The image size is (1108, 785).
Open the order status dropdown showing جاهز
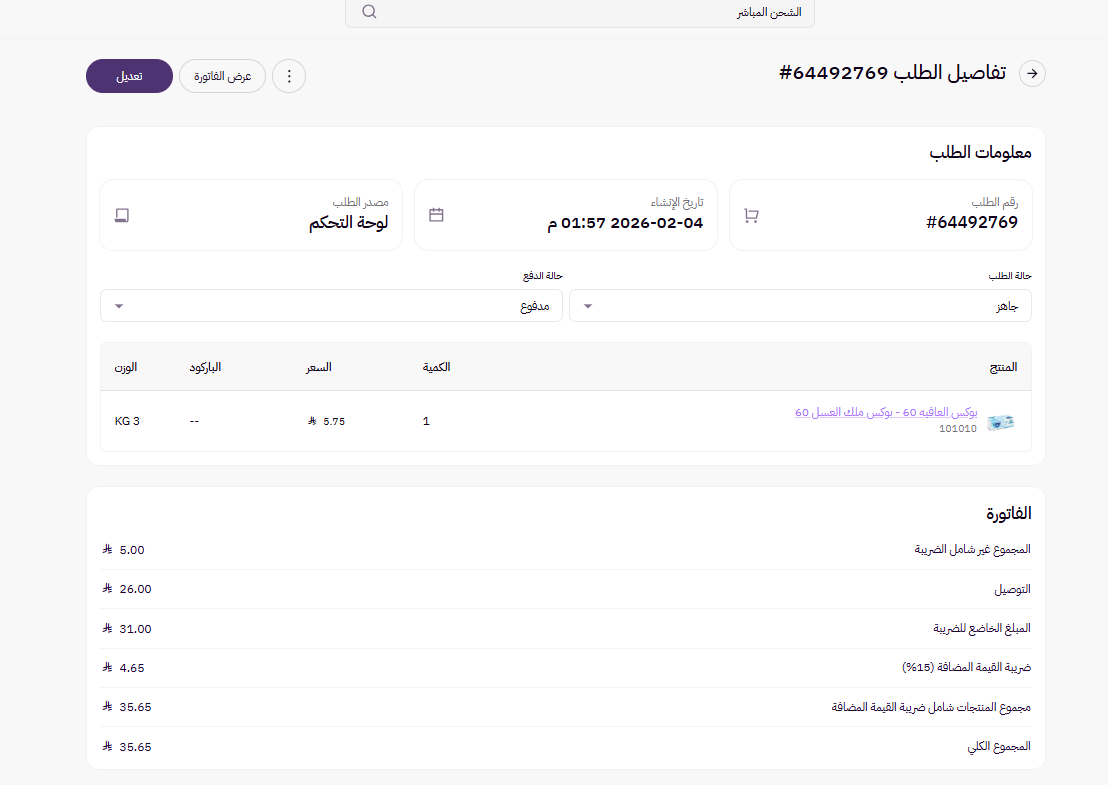tap(800, 305)
